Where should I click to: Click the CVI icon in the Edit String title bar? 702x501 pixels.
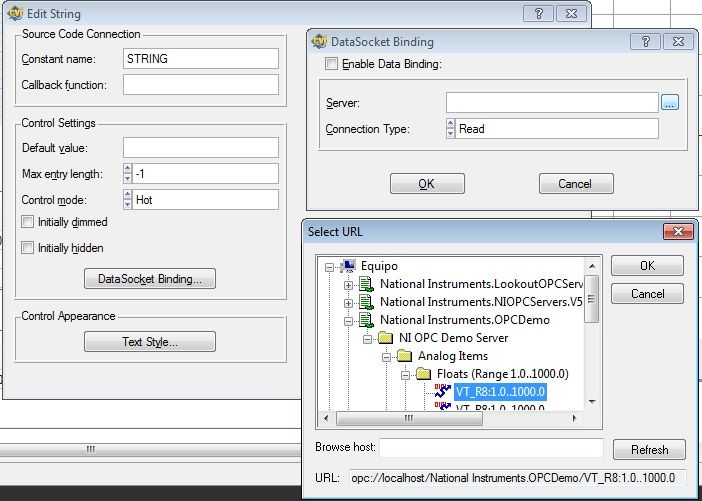pos(15,13)
